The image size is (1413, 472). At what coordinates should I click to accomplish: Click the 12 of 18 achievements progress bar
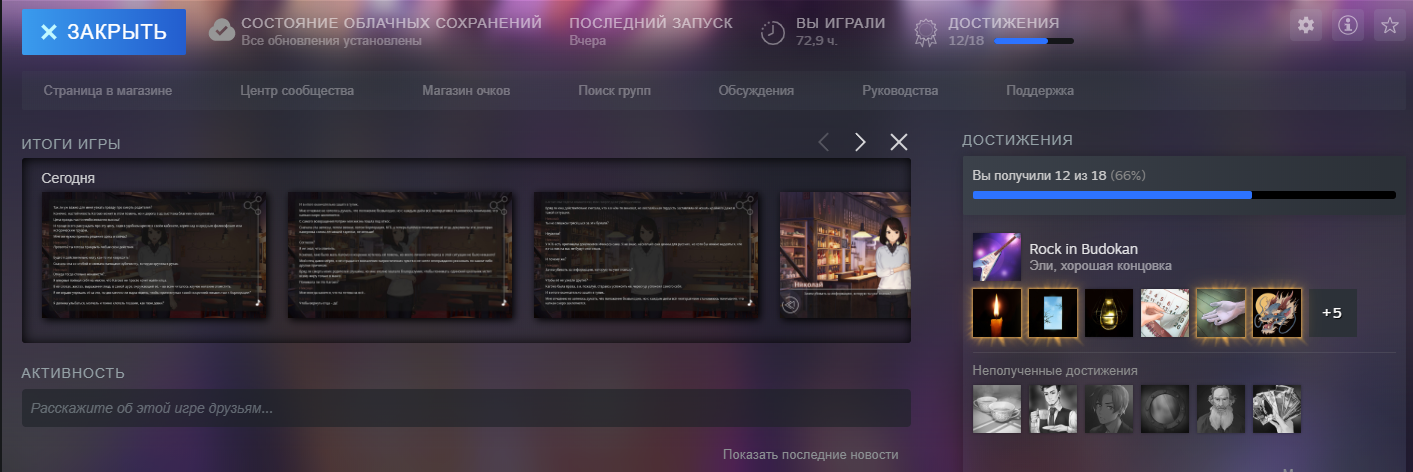coord(1184,195)
